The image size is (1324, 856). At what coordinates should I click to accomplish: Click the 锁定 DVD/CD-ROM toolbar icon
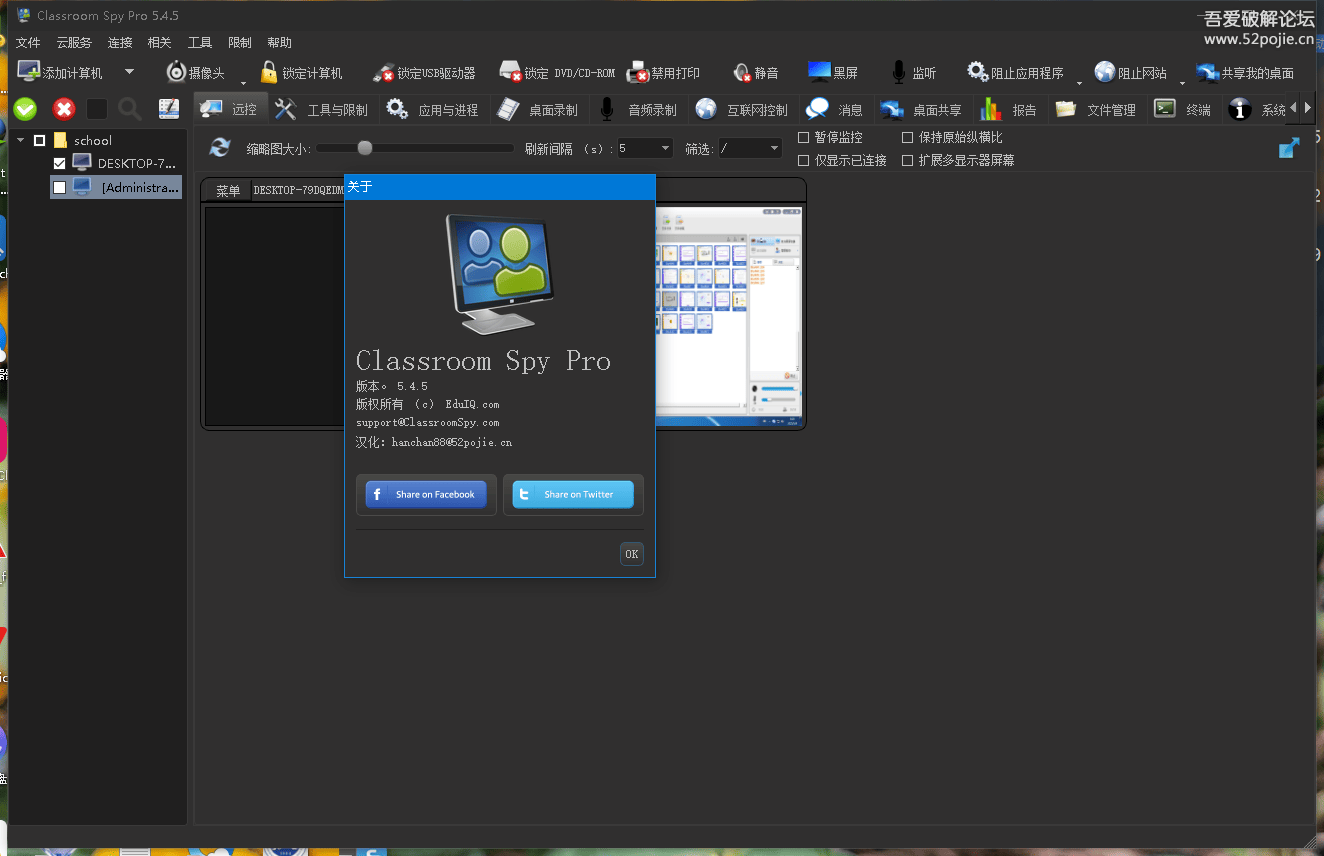[x=511, y=72]
